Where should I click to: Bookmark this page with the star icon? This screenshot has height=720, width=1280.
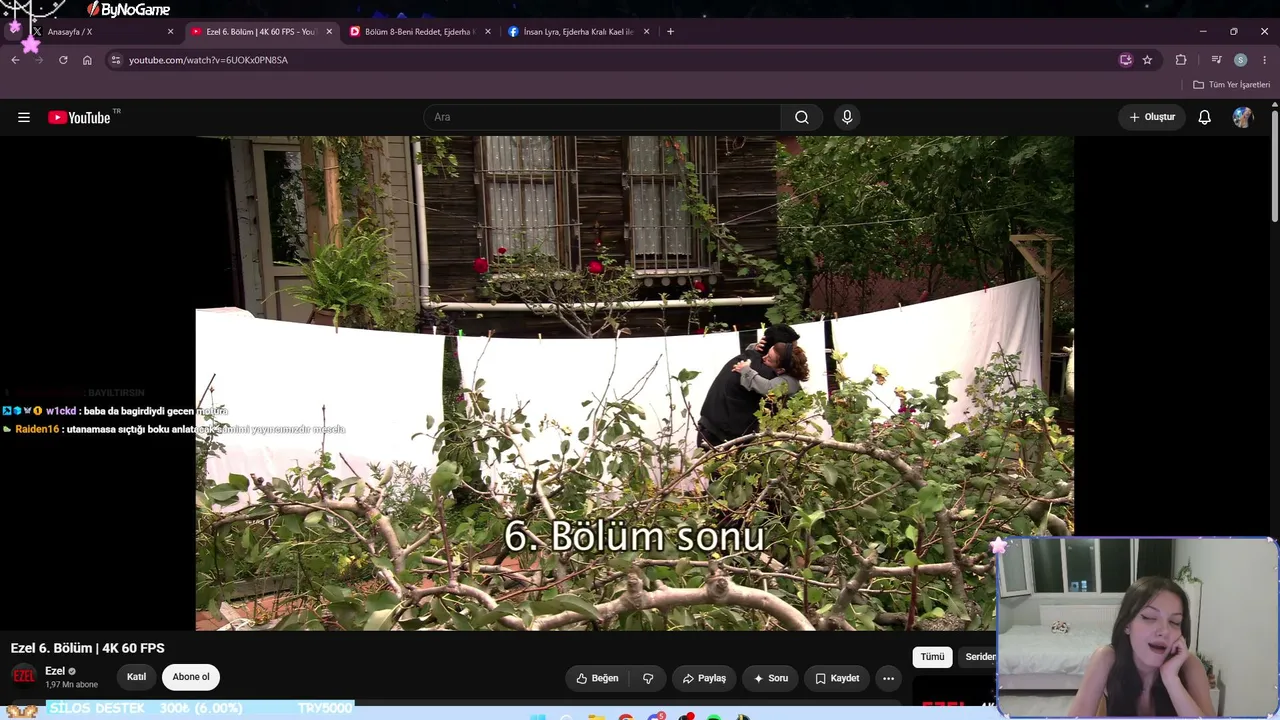1147,60
